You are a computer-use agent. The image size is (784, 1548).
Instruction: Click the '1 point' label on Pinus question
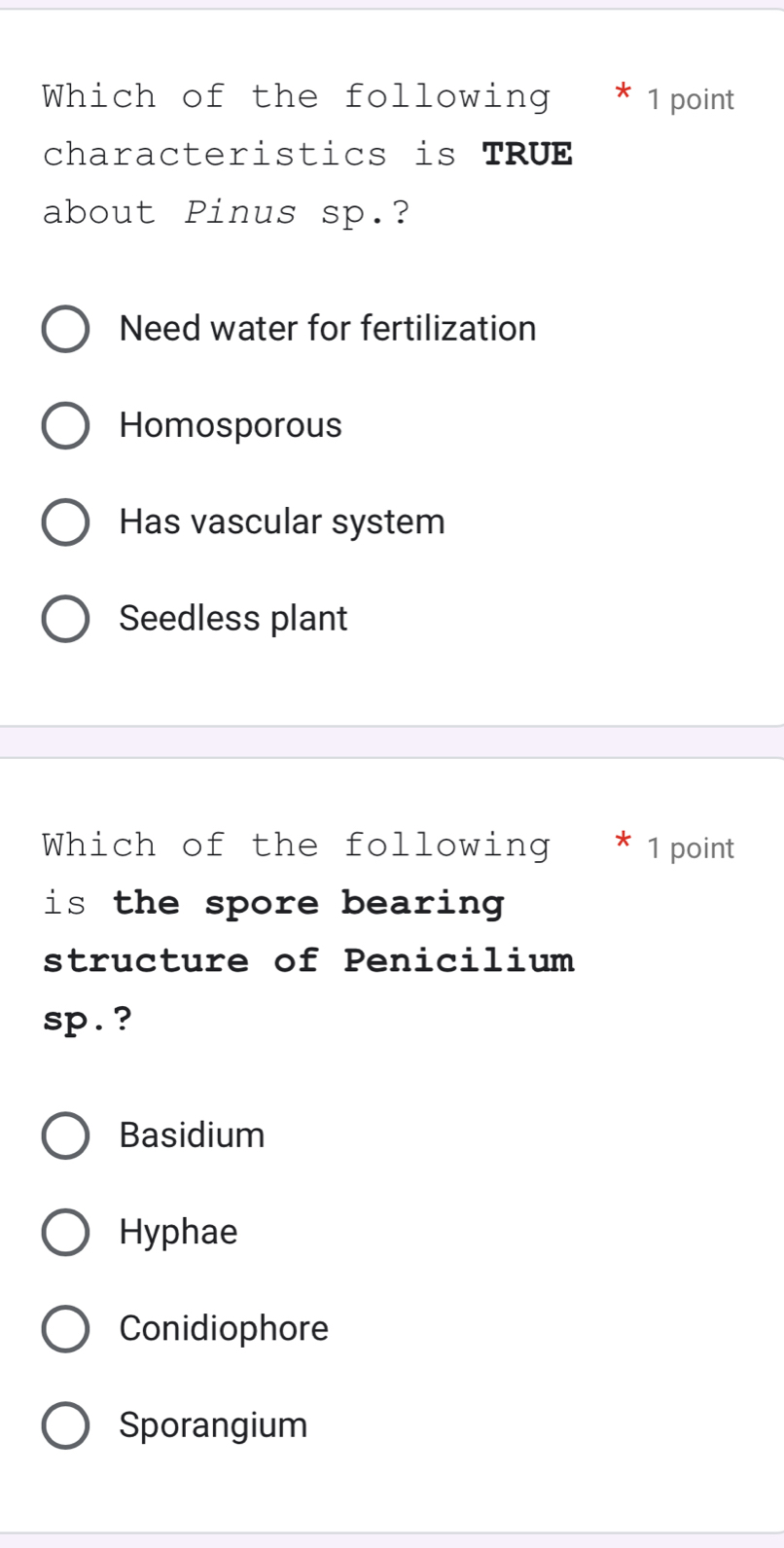click(691, 99)
